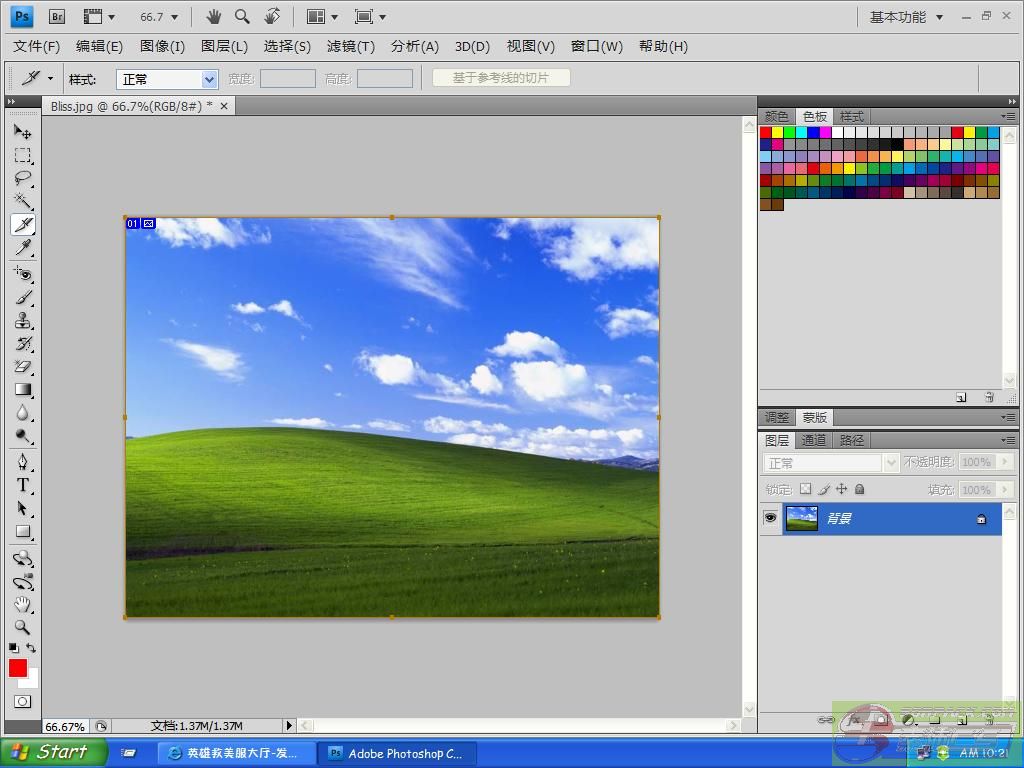This screenshot has height=768, width=1024.
Task: Switch to the 颜色 panel tab
Action: [x=776, y=116]
